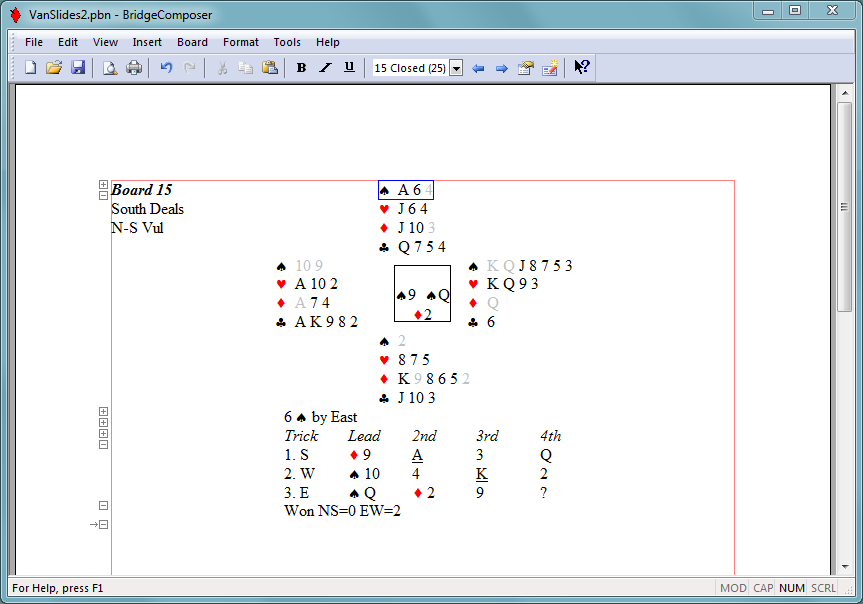The height and width of the screenshot is (604, 863).
Task: Click the context Help pointer icon
Action: pos(581,68)
